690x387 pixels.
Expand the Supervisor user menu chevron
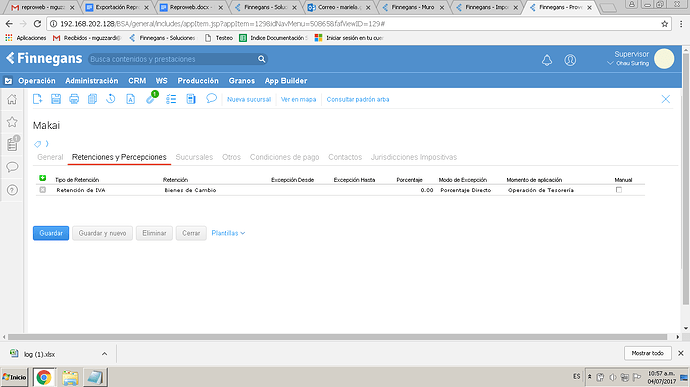click(x=610, y=63)
